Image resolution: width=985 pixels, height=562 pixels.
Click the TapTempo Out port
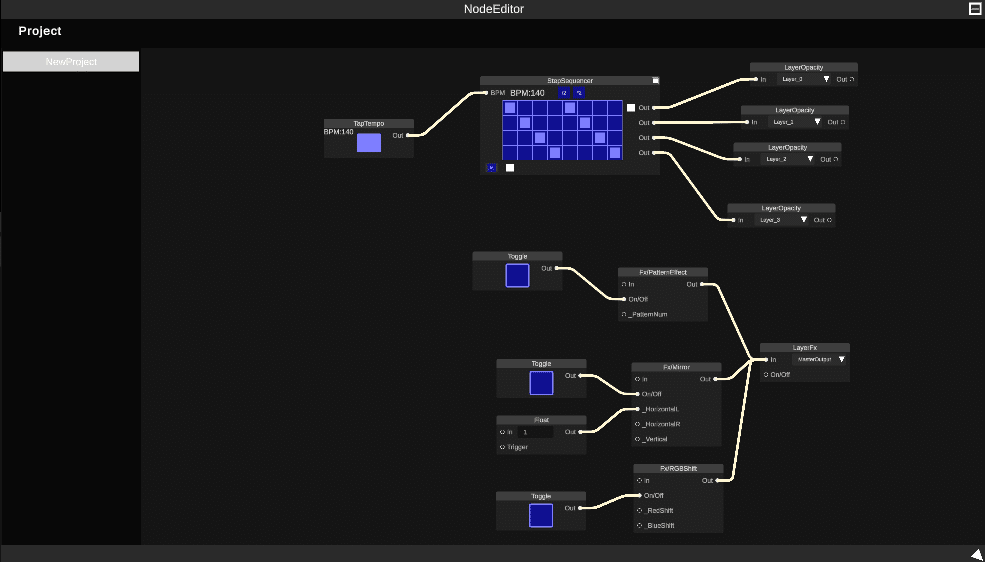point(408,135)
